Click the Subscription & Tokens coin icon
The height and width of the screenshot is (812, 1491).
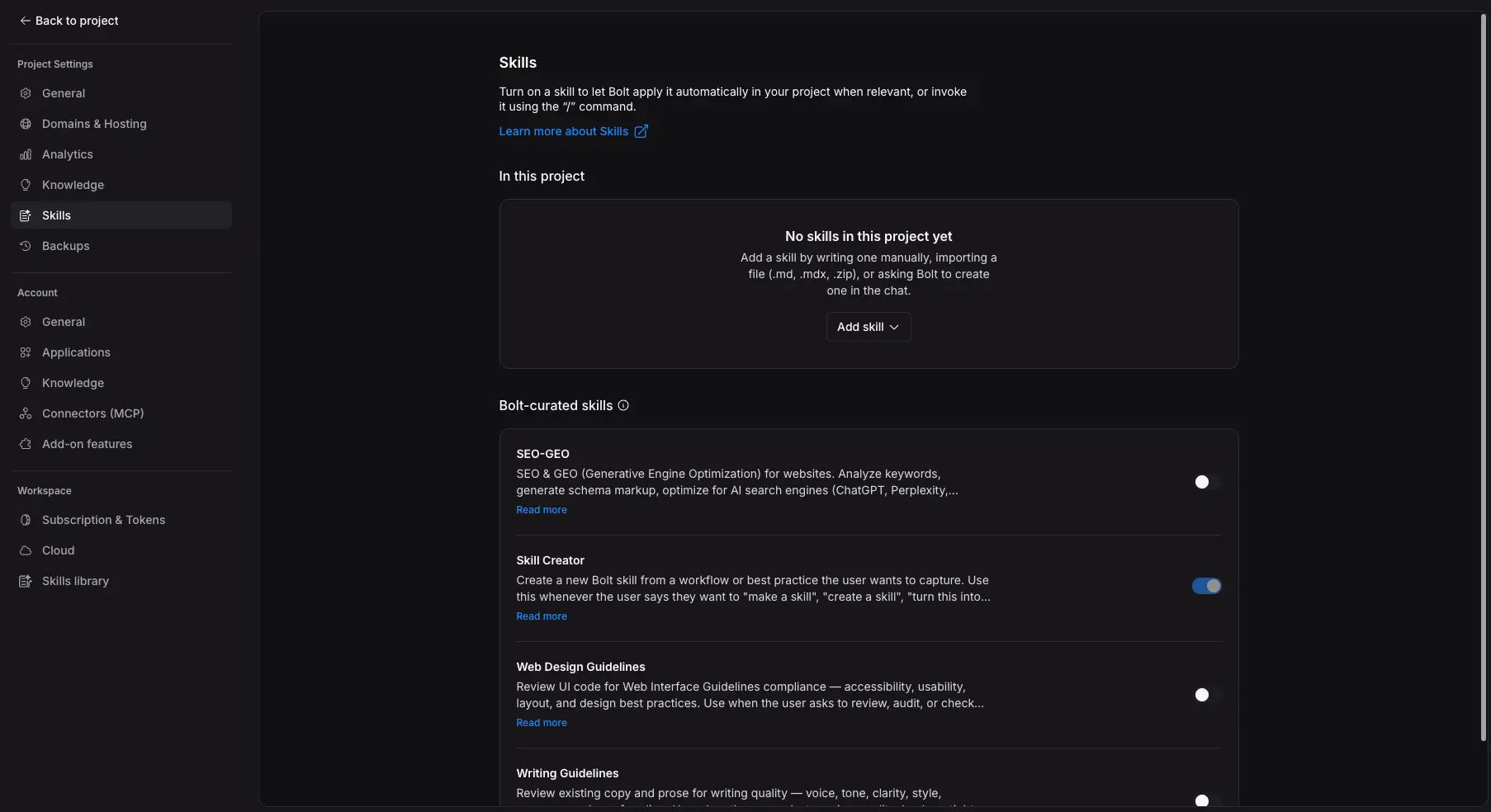(26, 520)
